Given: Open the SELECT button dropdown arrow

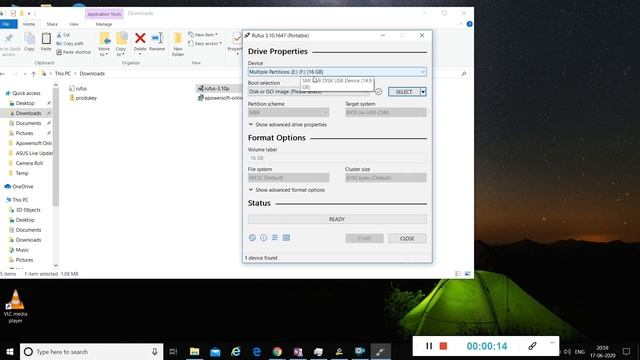Looking at the screenshot, I should pos(423,92).
